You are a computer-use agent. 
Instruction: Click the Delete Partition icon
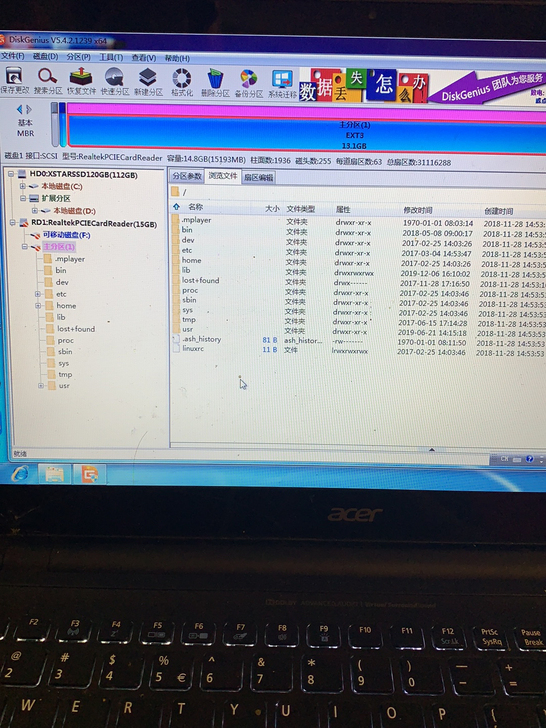215,83
